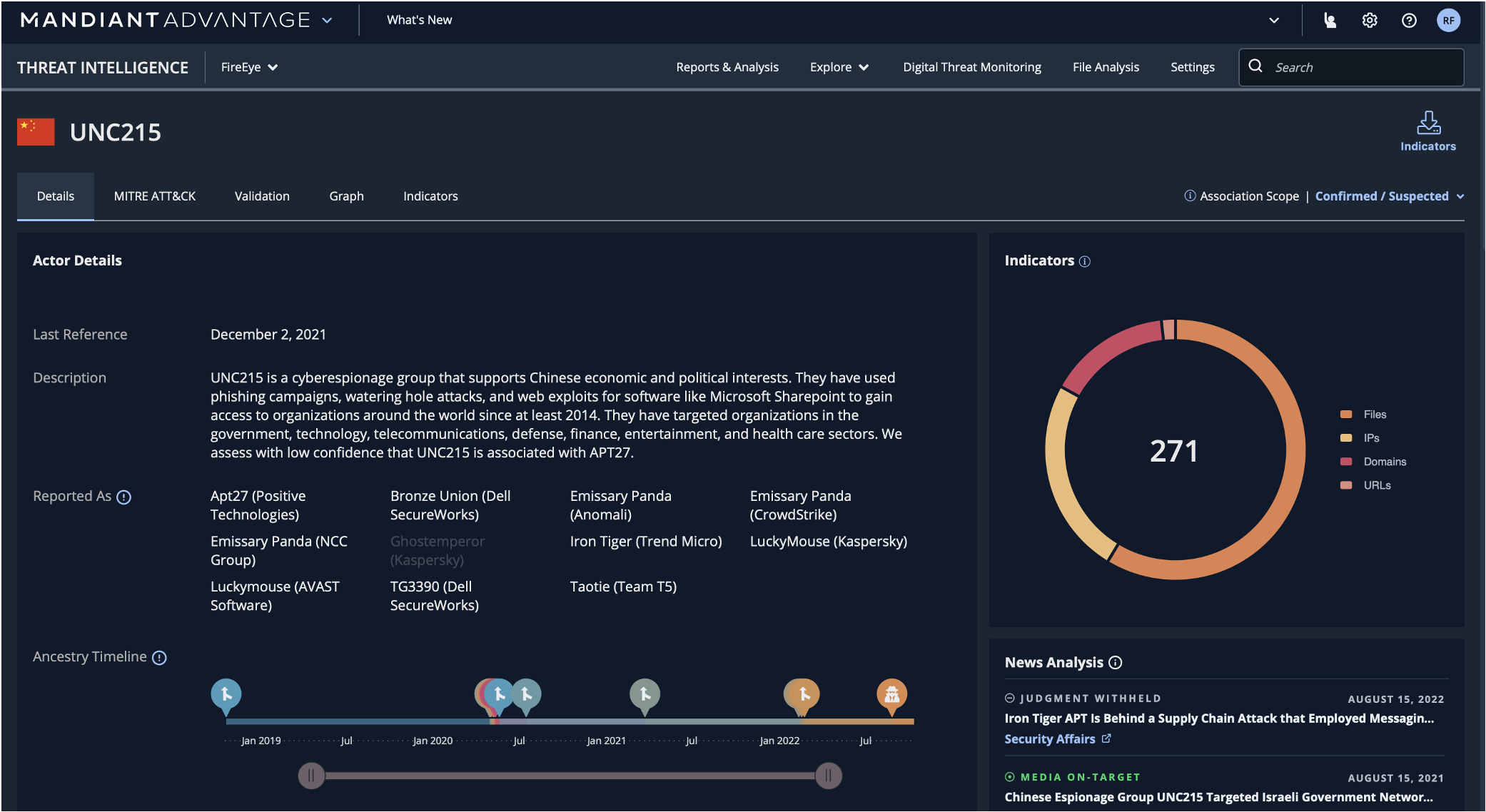Click the Ancestry Timeline info icon

pos(160,658)
